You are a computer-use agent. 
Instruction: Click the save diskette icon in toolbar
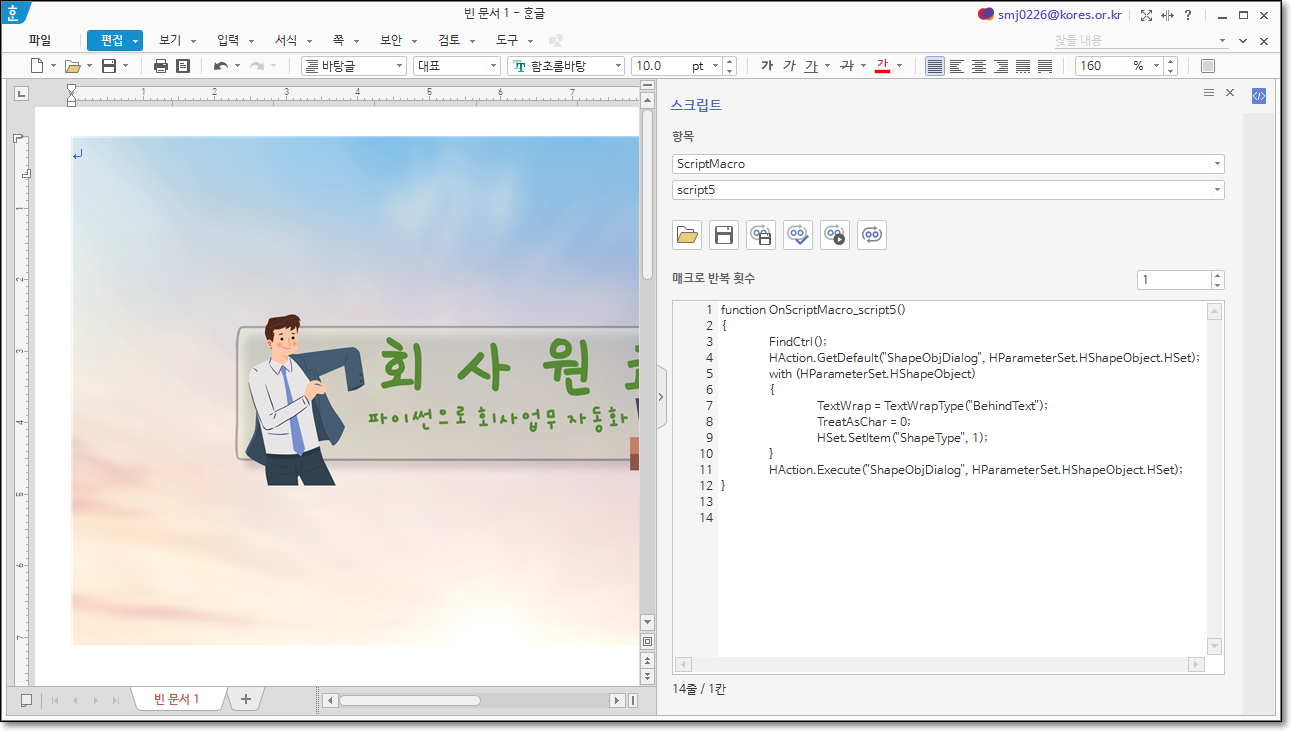click(109, 66)
